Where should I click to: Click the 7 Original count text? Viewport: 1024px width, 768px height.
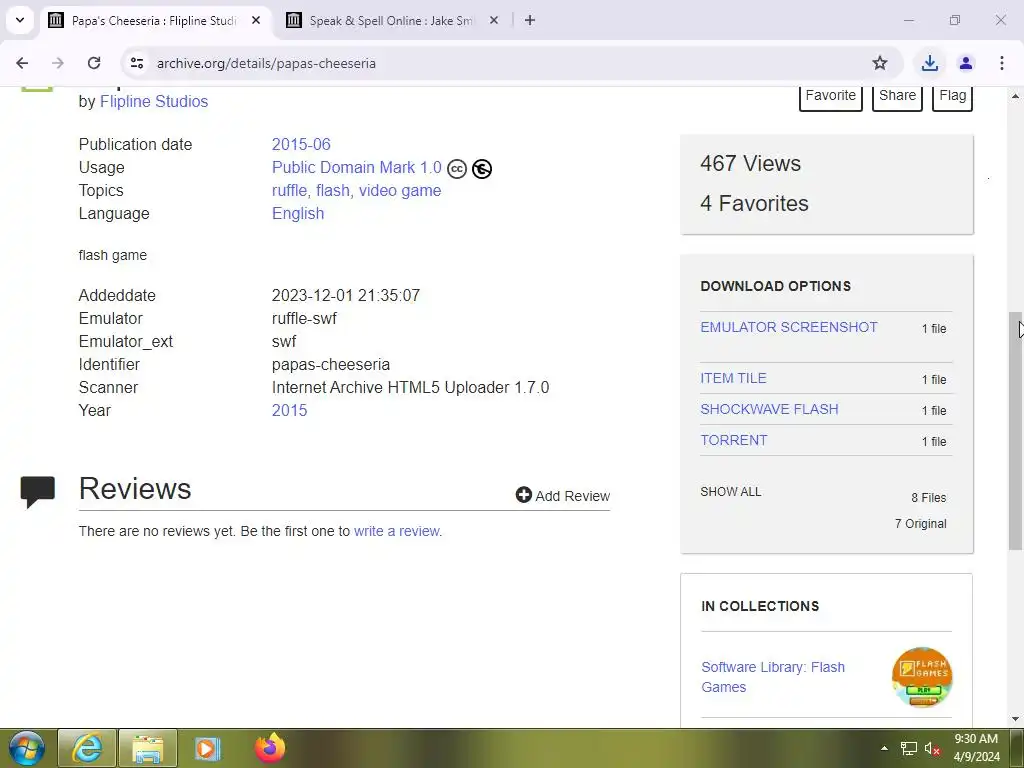coord(920,524)
